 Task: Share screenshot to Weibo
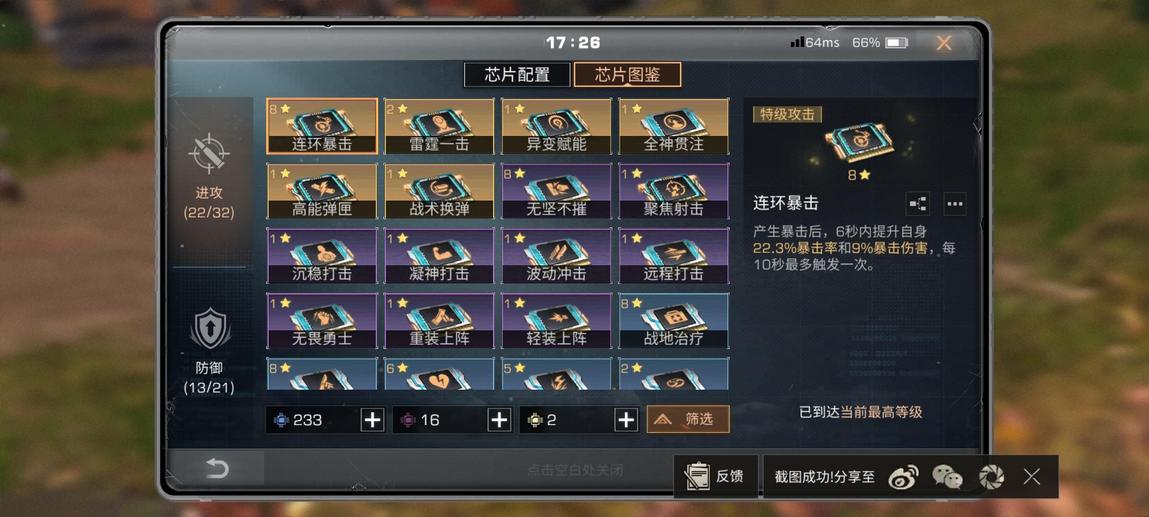pyautogui.click(x=903, y=477)
